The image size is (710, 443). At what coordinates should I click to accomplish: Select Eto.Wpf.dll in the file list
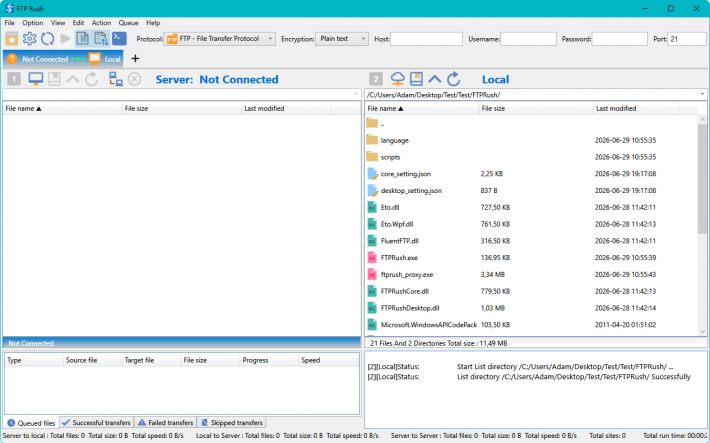point(531,224)
